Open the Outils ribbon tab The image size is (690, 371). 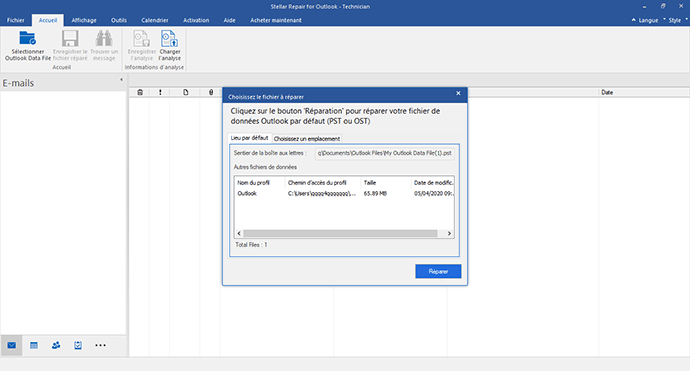[x=119, y=20]
